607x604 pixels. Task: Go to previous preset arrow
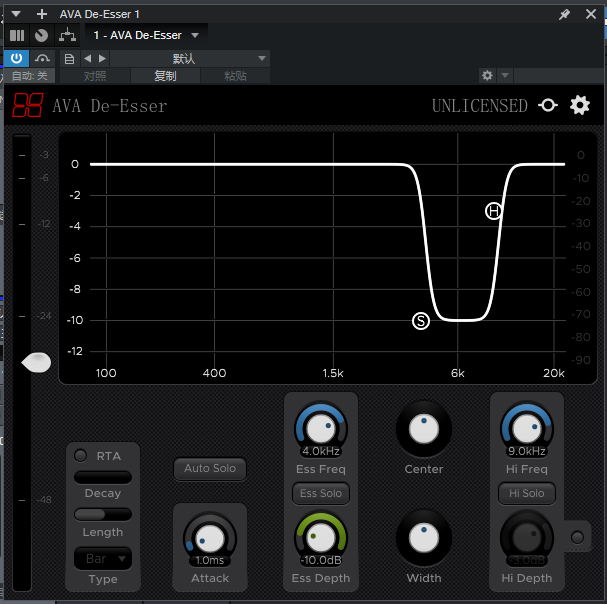click(x=88, y=58)
